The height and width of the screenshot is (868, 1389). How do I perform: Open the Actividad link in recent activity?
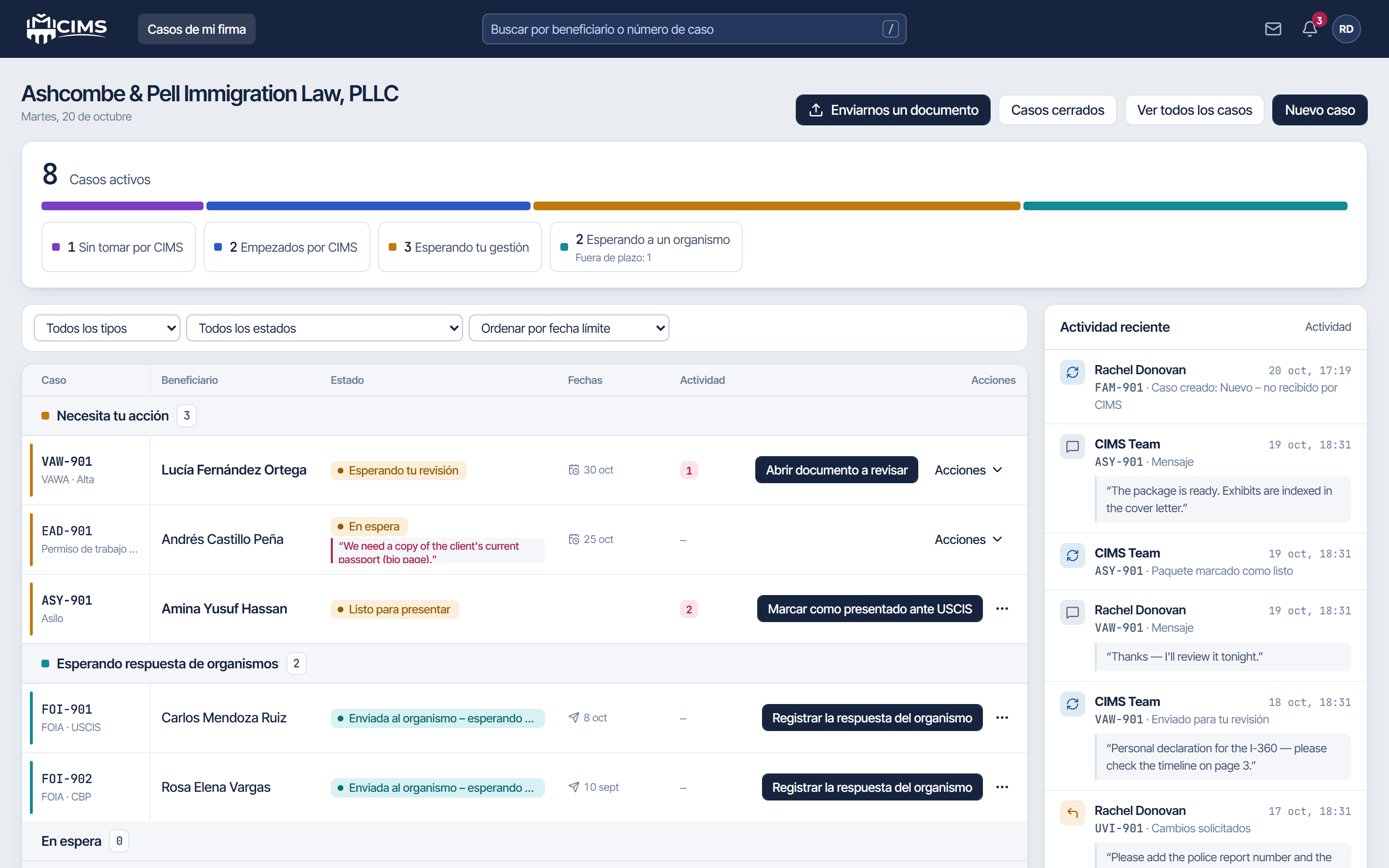(x=1328, y=326)
